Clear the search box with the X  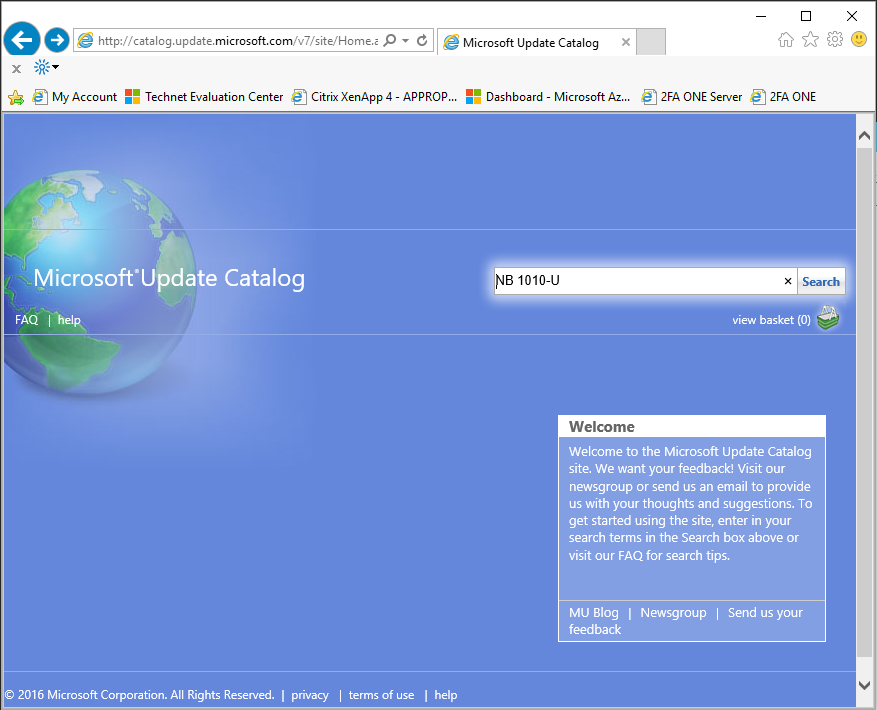tap(788, 281)
